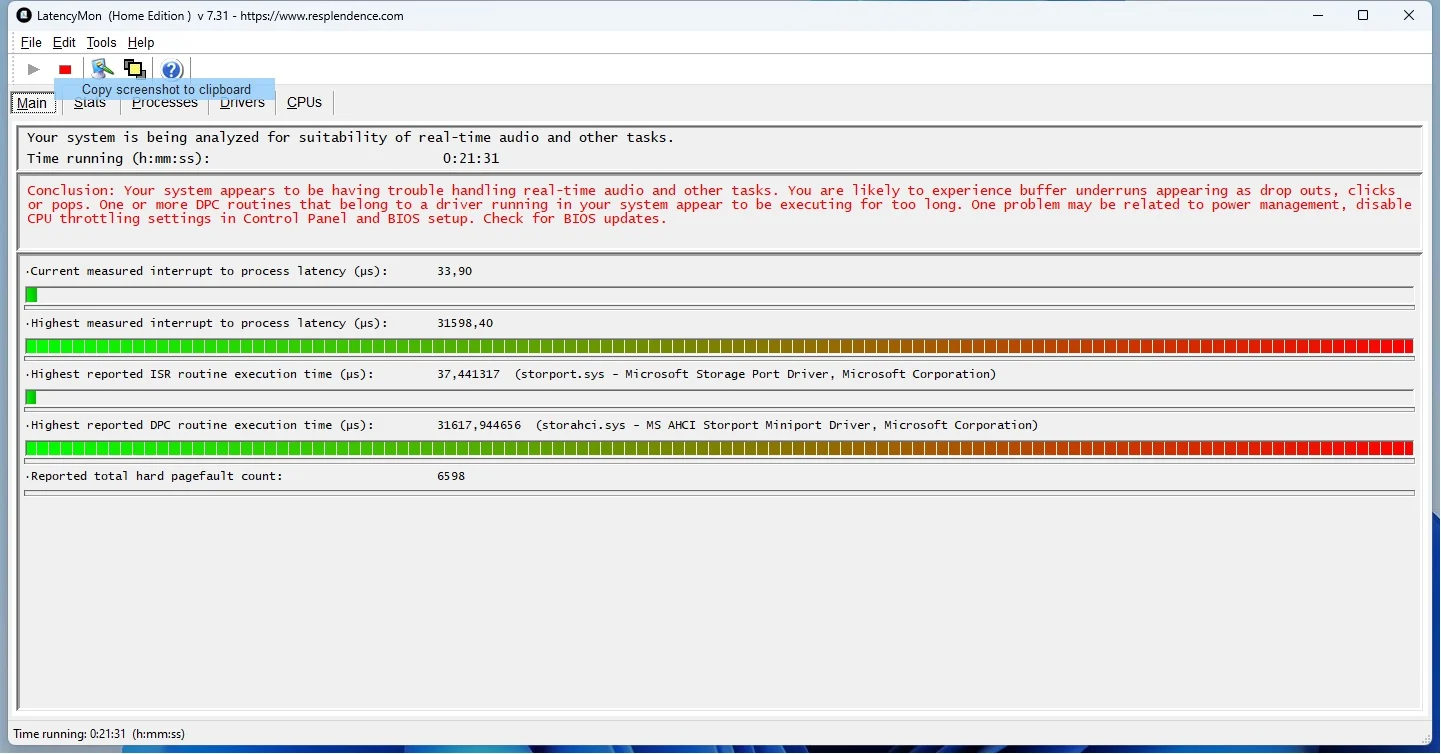Minimize the LatencyMon window
Screen dimensions: 1441x754
(x=1317, y=15)
